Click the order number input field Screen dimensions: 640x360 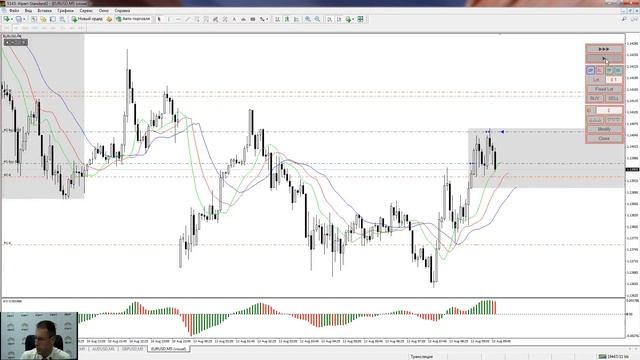[x=609, y=110]
